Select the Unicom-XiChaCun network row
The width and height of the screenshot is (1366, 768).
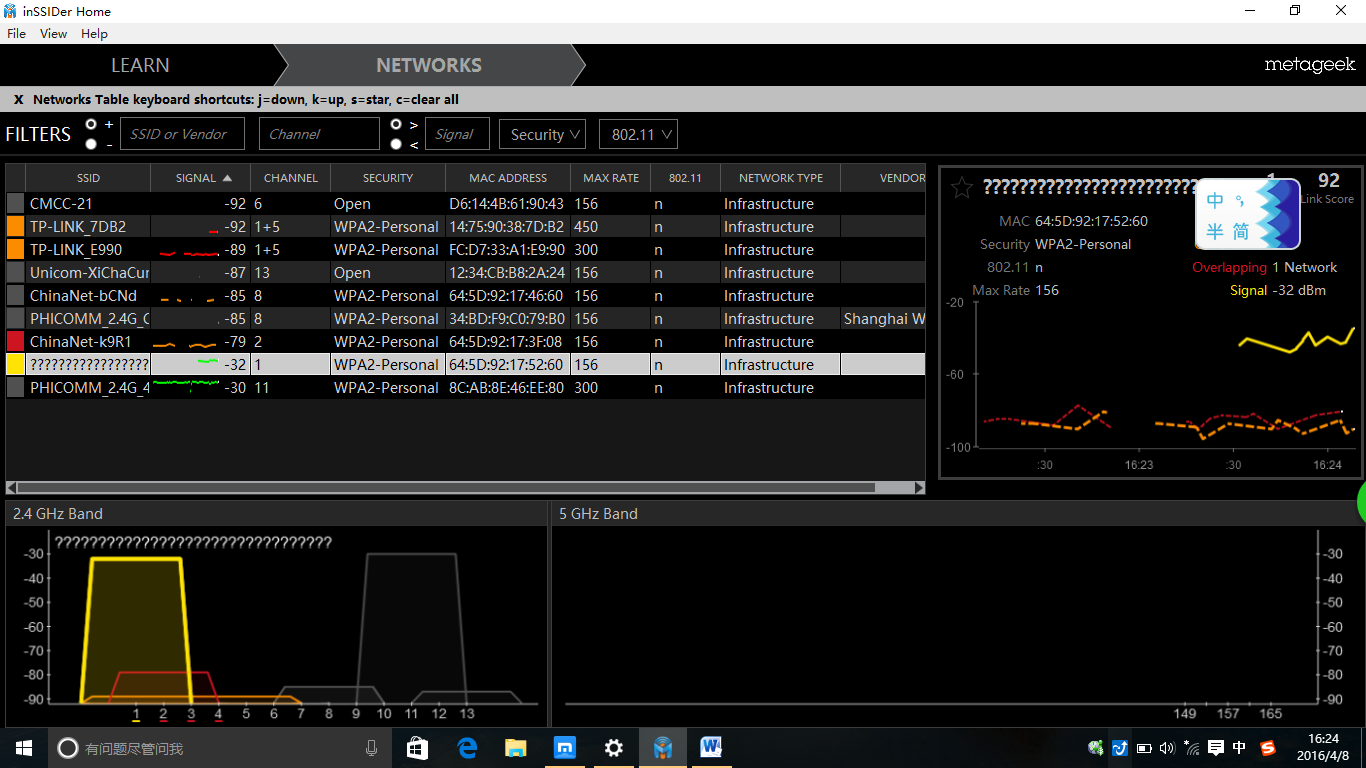465,273
